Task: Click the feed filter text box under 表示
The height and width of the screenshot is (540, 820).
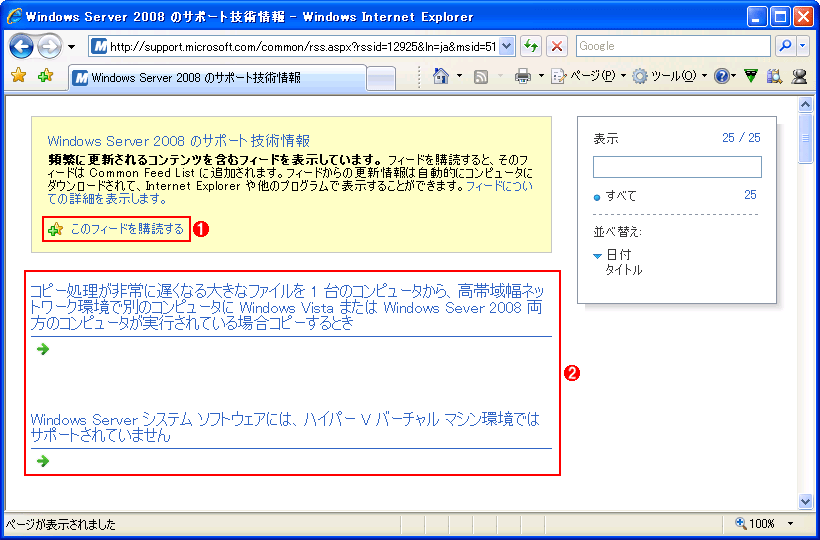Action: coord(677,167)
